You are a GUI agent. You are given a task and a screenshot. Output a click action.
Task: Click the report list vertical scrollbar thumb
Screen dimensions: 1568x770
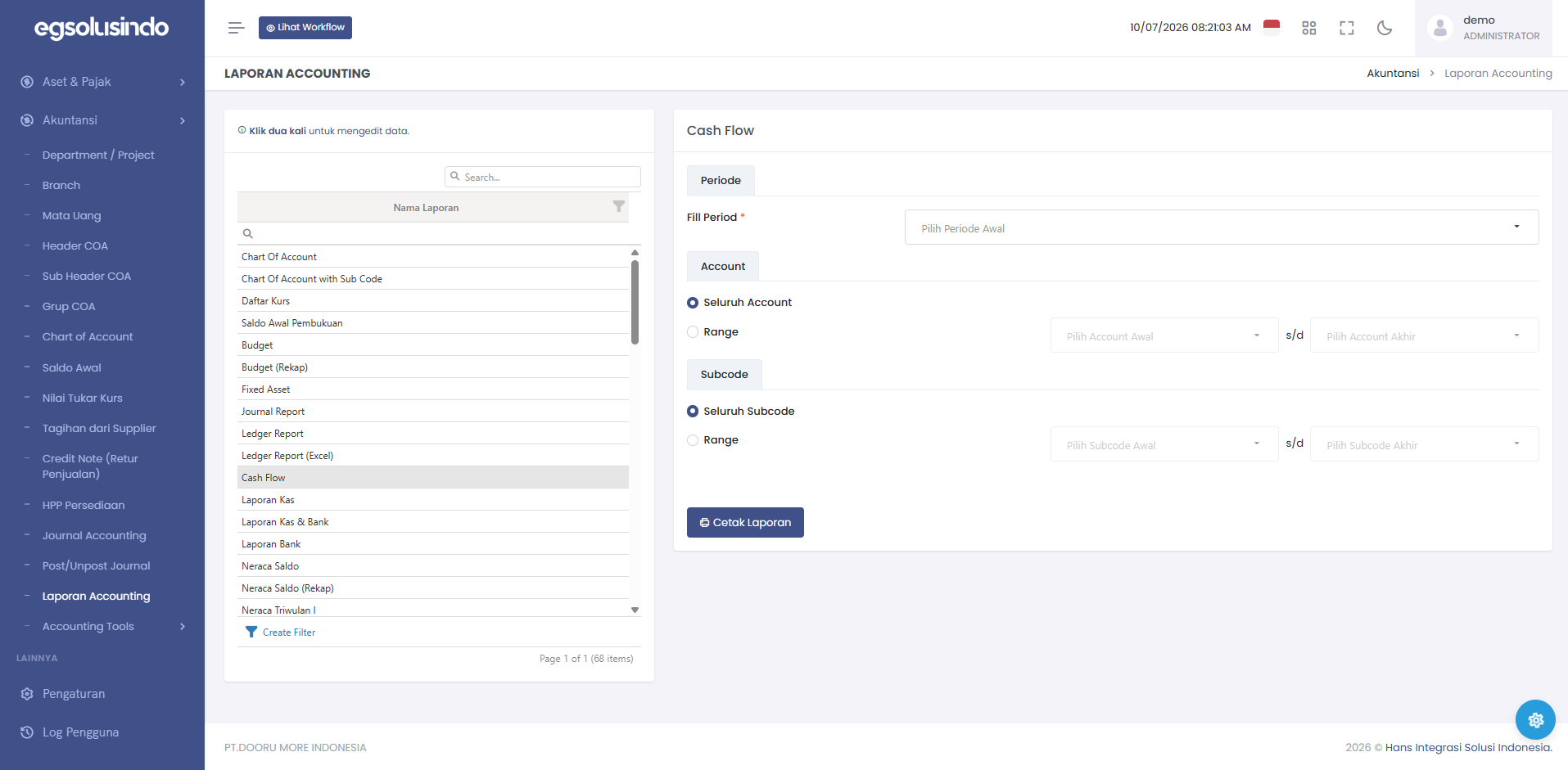pos(635,302)
